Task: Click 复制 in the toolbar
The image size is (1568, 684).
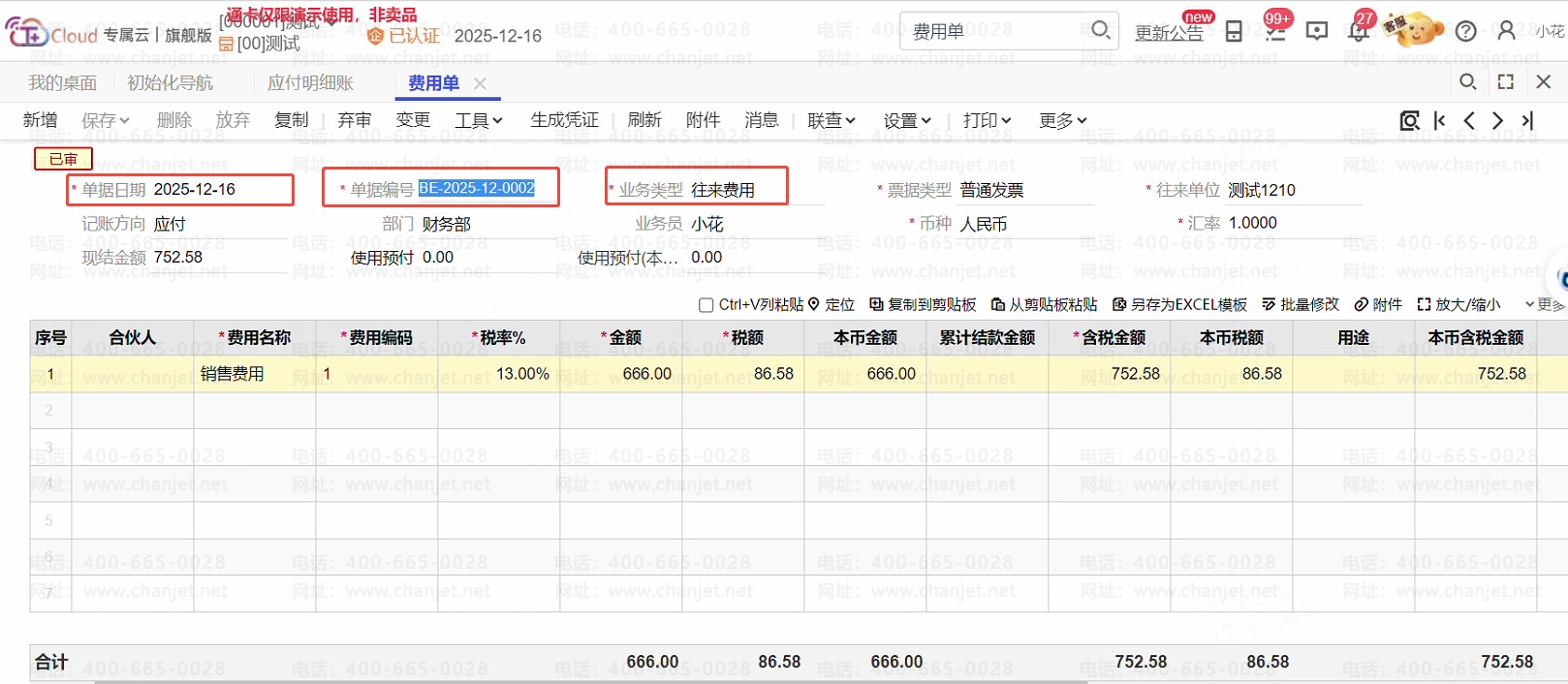Action: 292,120
